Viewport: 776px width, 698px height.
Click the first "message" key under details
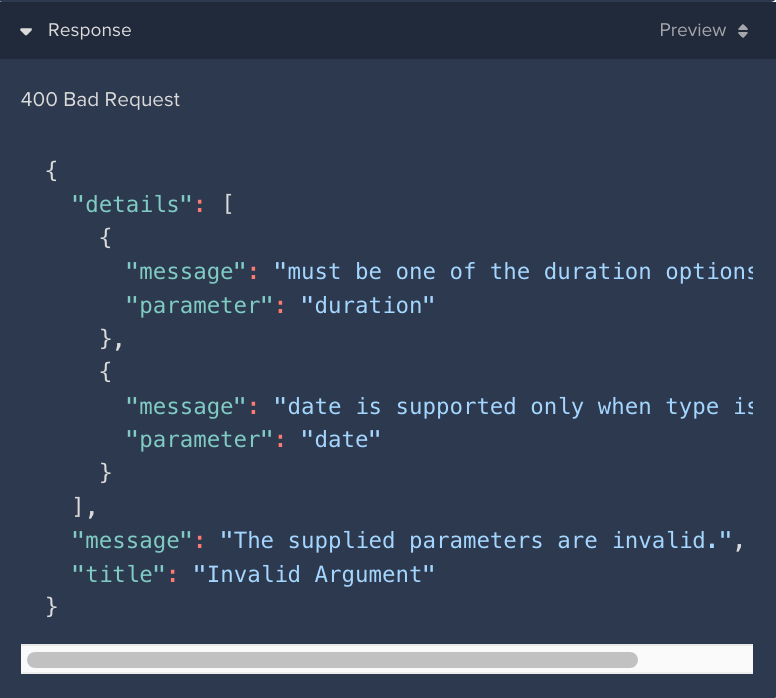185,272
